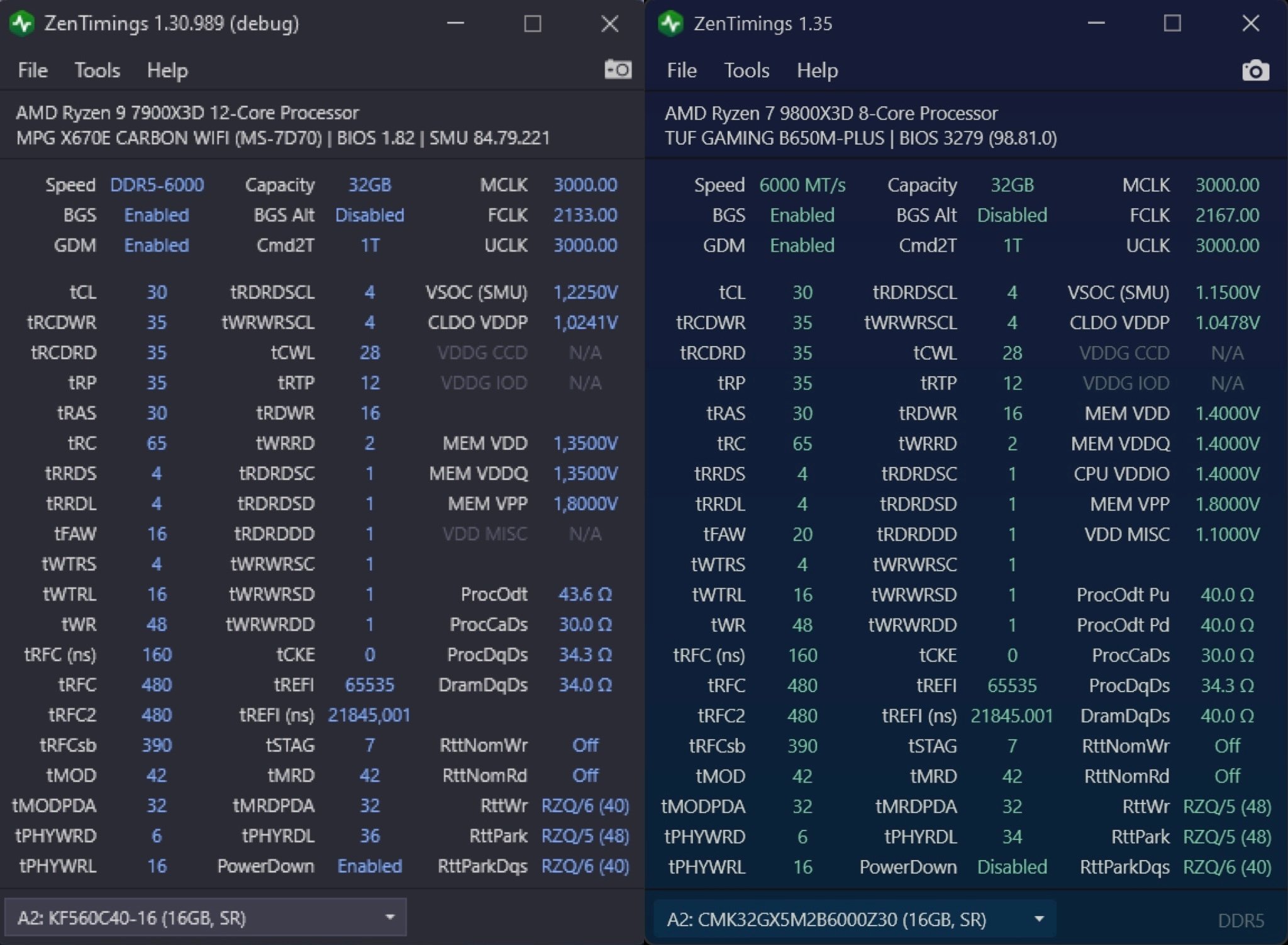1288x945 pixels.
Task: Close the ZenTimings 1.35 window
Action: tap(1250, 23)
